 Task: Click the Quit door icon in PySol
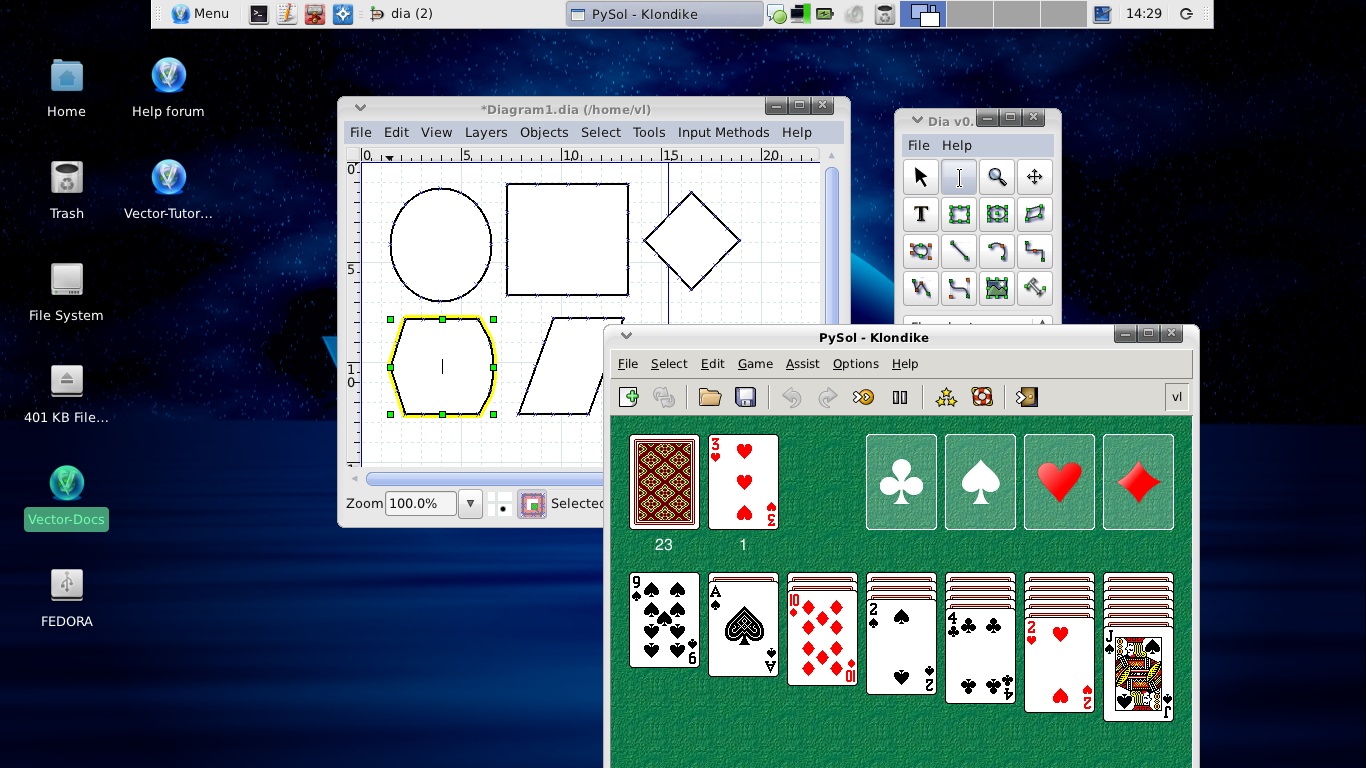[x=1026, y=397]
